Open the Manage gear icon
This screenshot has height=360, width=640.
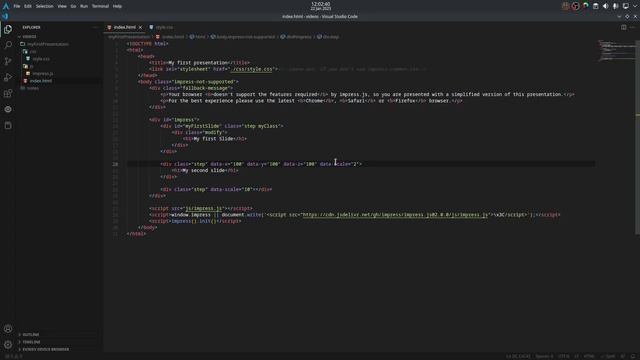coord(8,344)
